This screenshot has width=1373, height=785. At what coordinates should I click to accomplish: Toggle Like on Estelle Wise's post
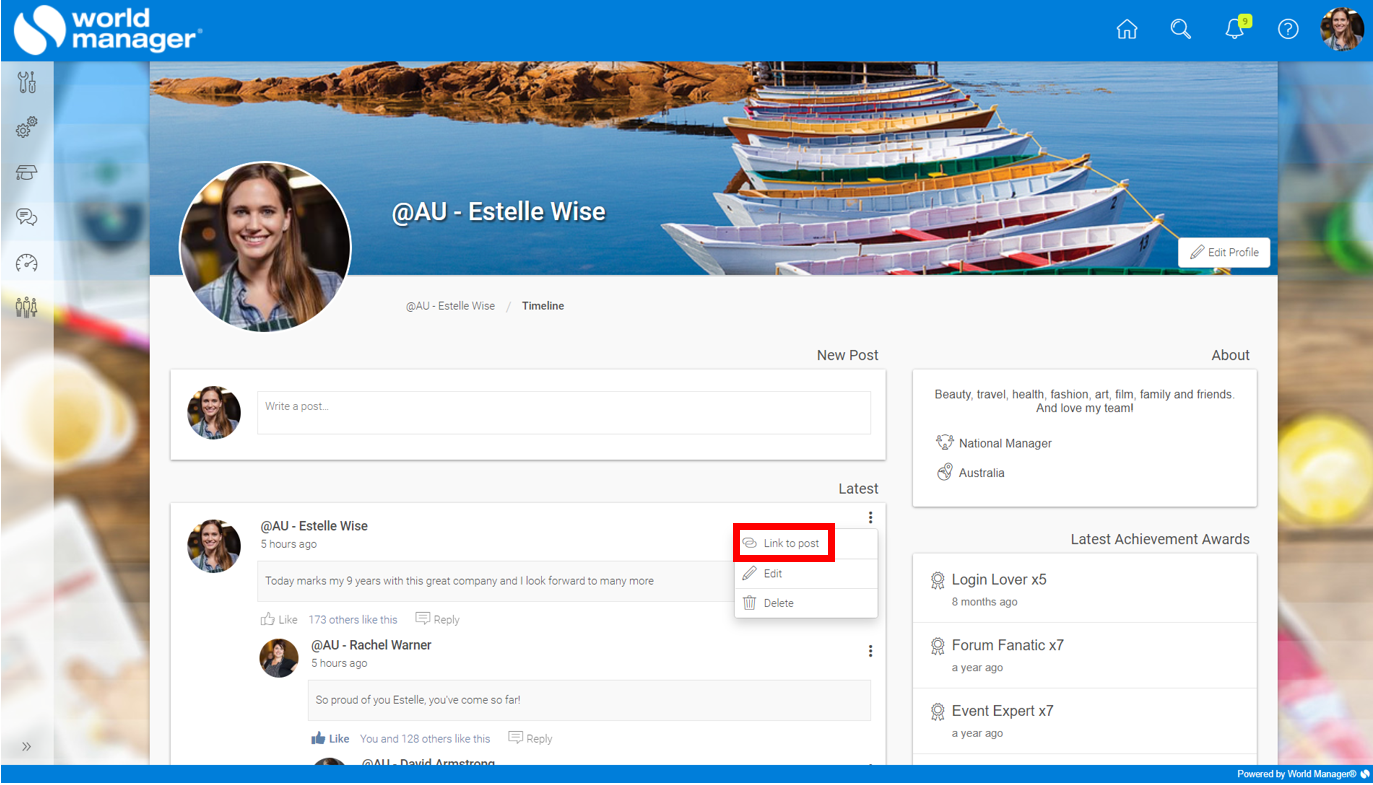point(279,619)
